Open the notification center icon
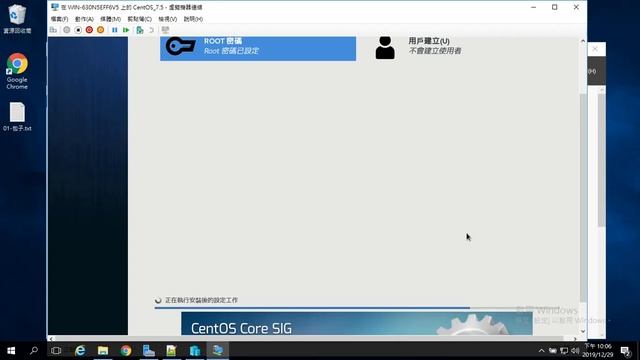 [x=626, y=351]
